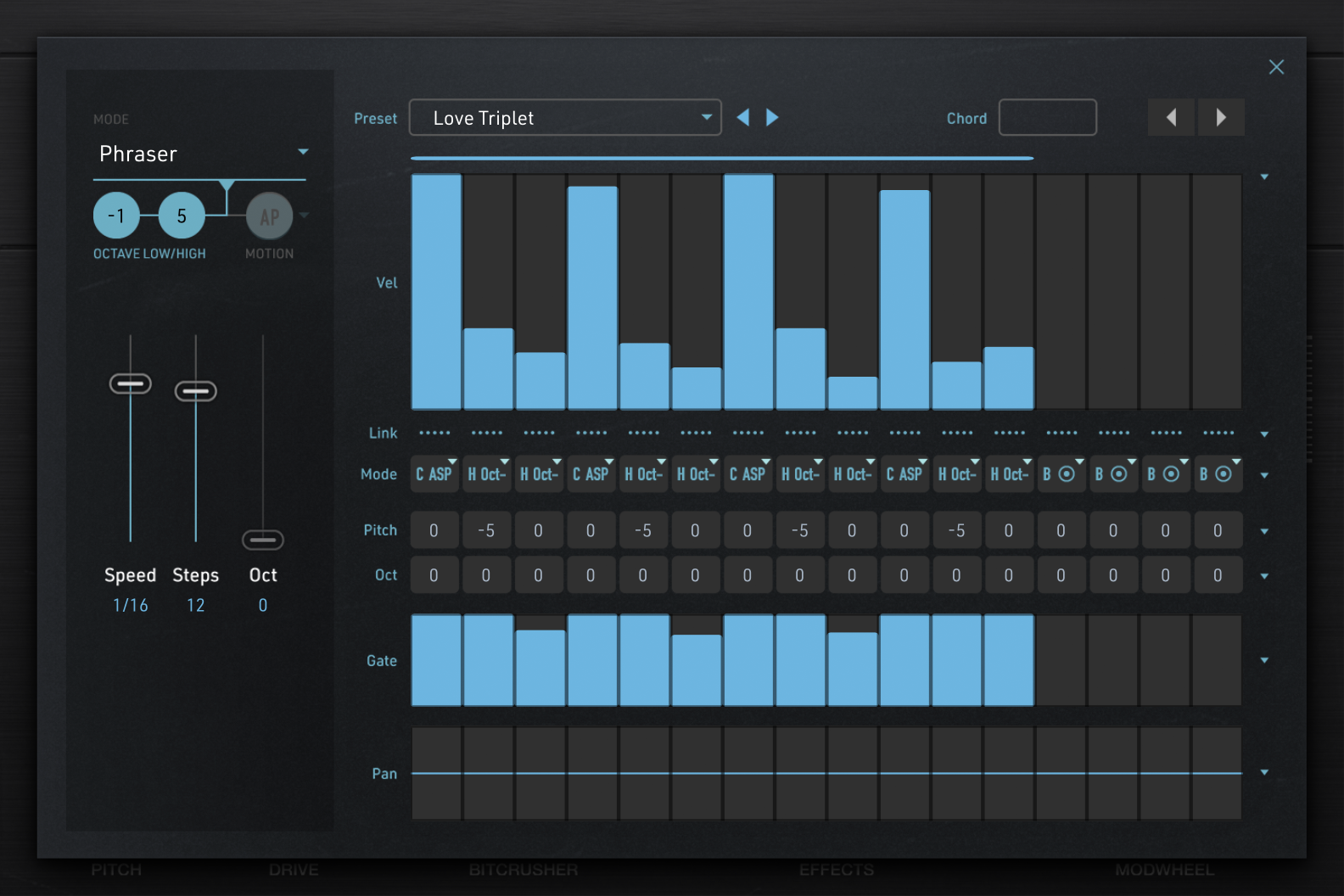Image resolution: width=1344 pixels, height=896 pixels.
Task: Click the next preset arrow icon
Action: (x=772, y=117)
